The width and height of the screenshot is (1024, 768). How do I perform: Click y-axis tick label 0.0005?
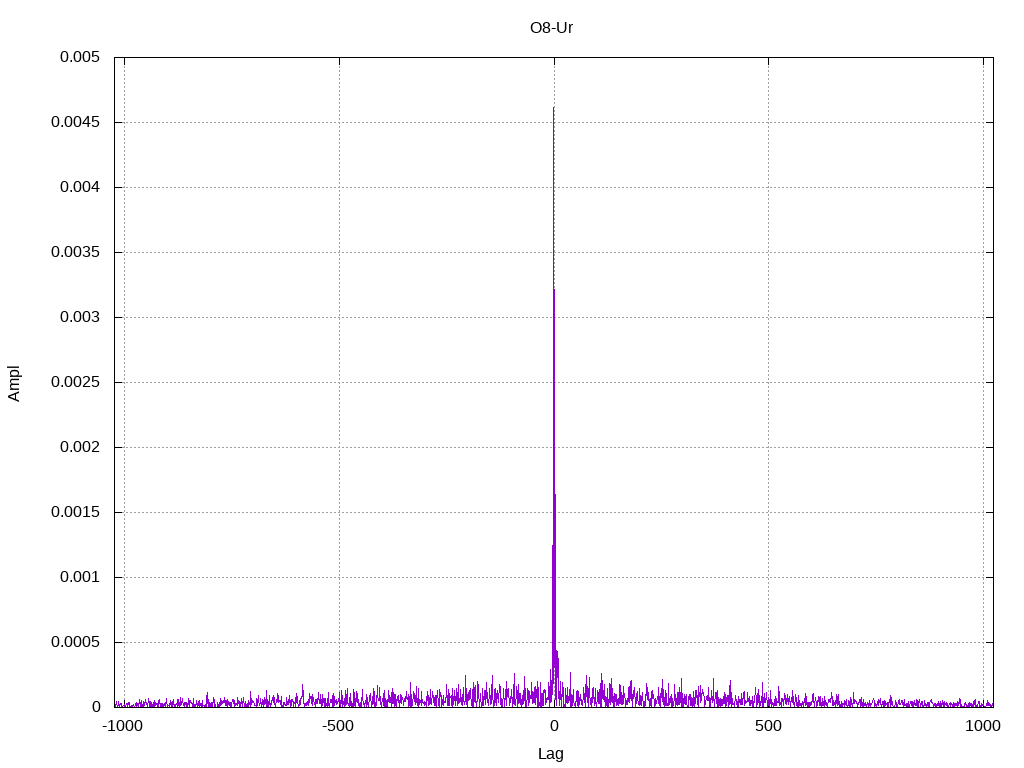pyautogui.click(x=75, y=642)
